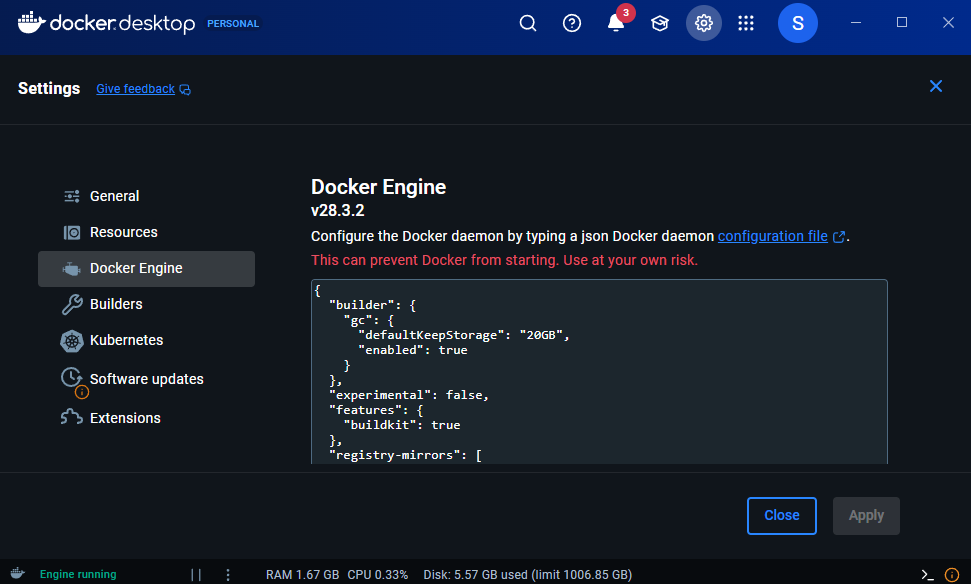Open the terminal icon in status bar
Viewport: 971px width, 584px height.
coord(927,575)
